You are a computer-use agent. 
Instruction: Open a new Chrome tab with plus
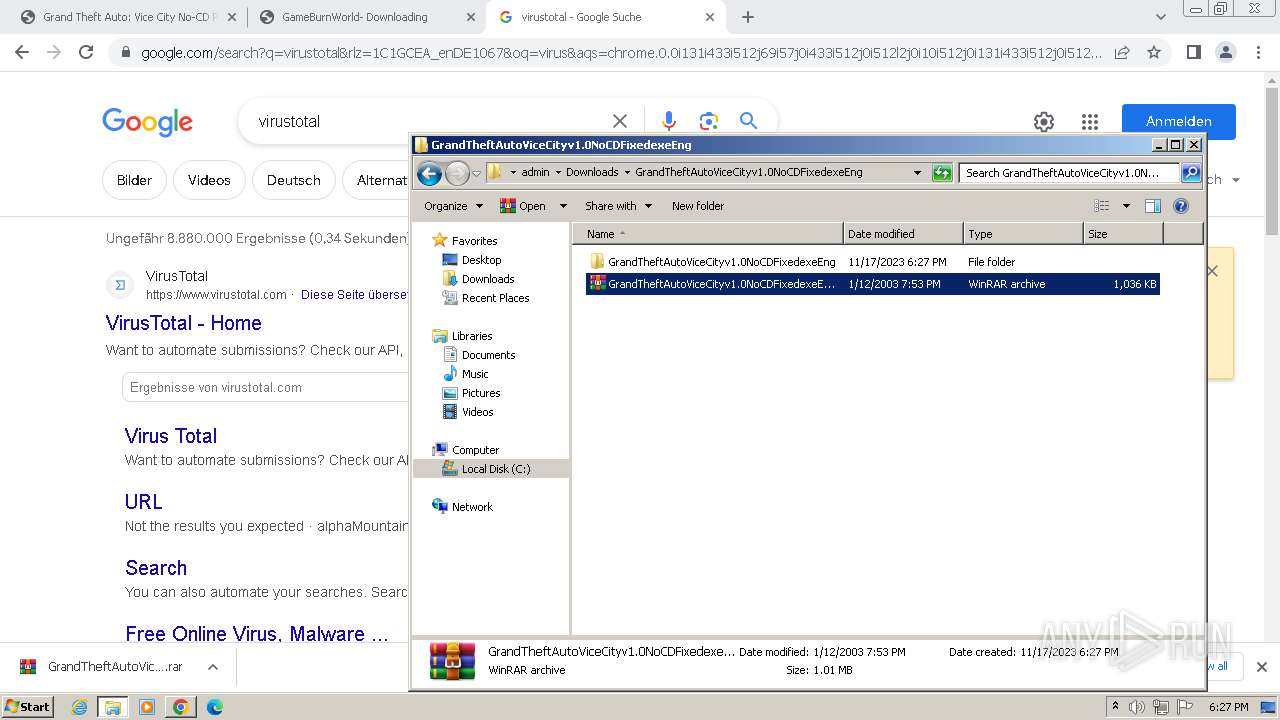click(x=747, y=17)
